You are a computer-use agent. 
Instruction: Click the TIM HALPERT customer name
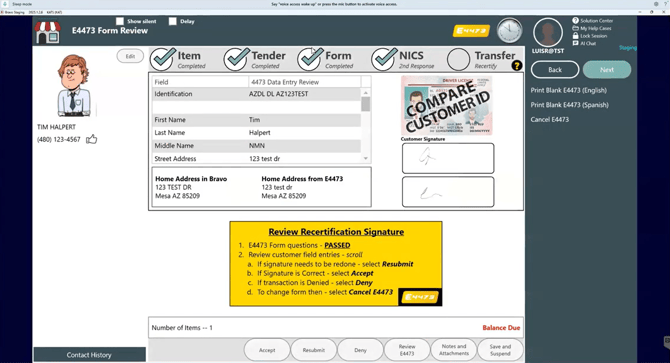(x=56, y=127)
